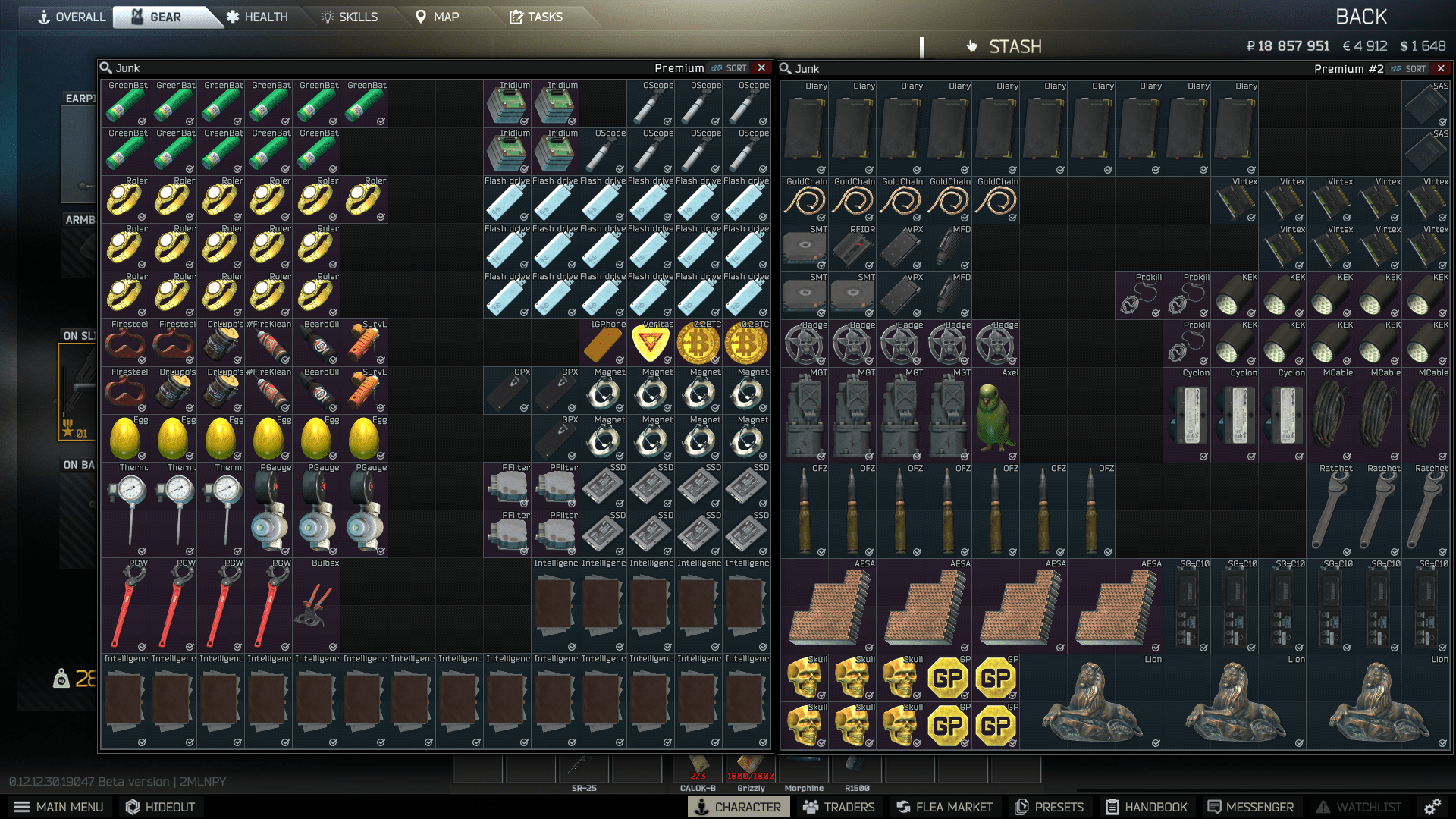Viewport: 1456px width, 819px height.
Task: Open the Main Menu
Action: tap(59, 807)
